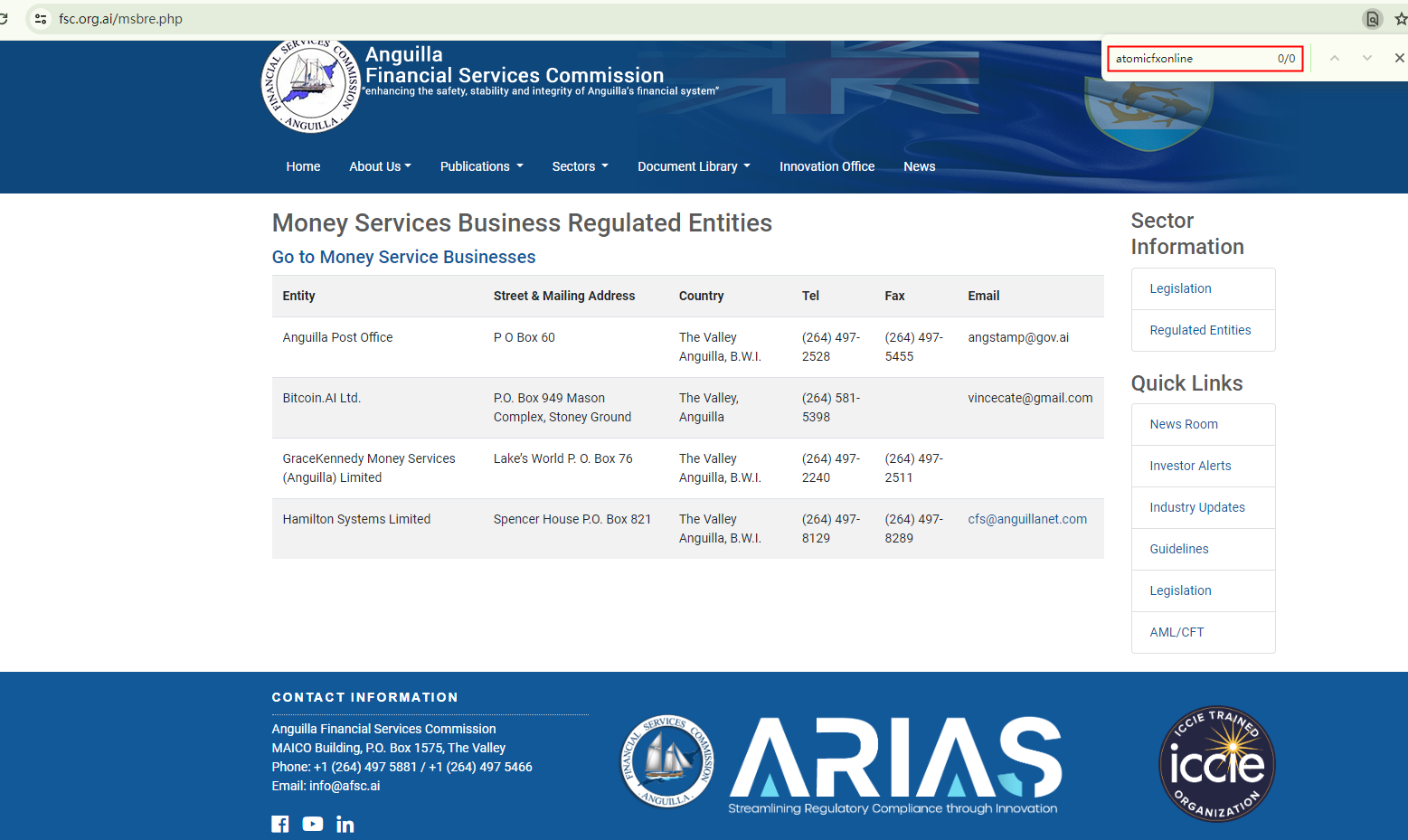Click the Bitcoin.AI telephone number (264) 581-5398

coord(831,407)
